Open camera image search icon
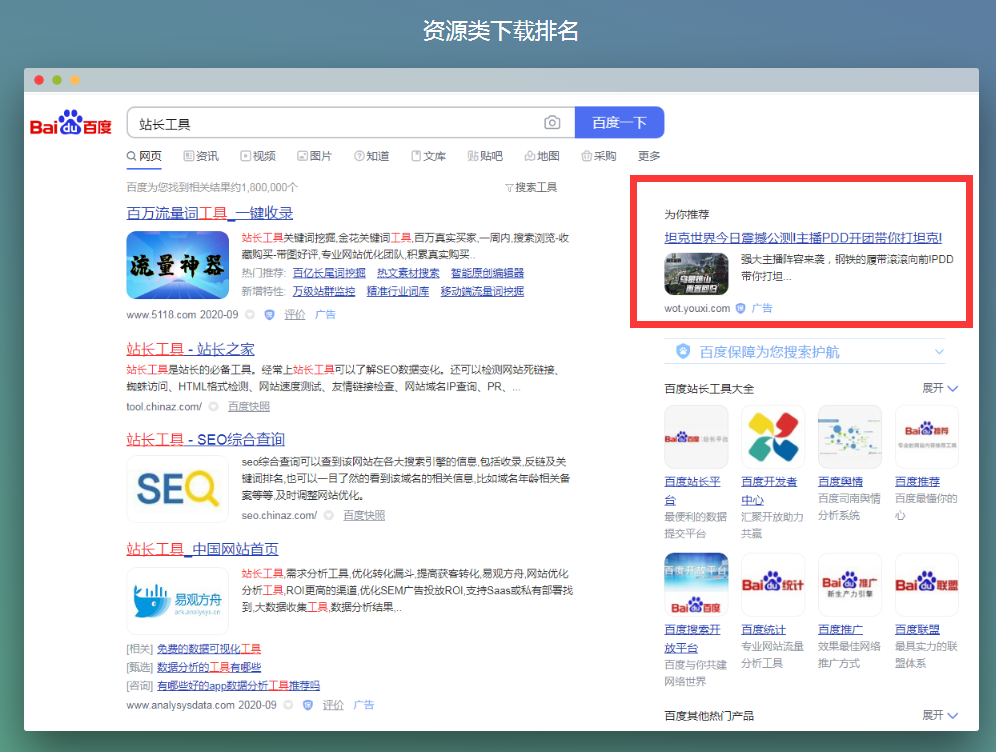The image size is (996, 752). tap(552, 123)
